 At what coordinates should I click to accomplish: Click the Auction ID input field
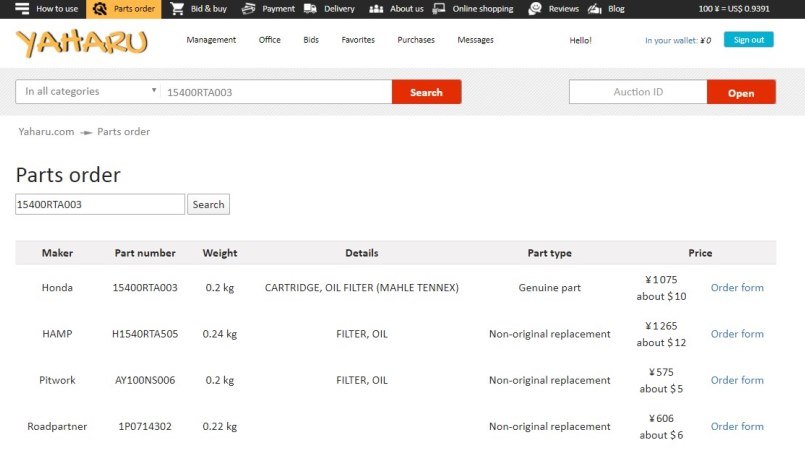click(x=638, y=92)
